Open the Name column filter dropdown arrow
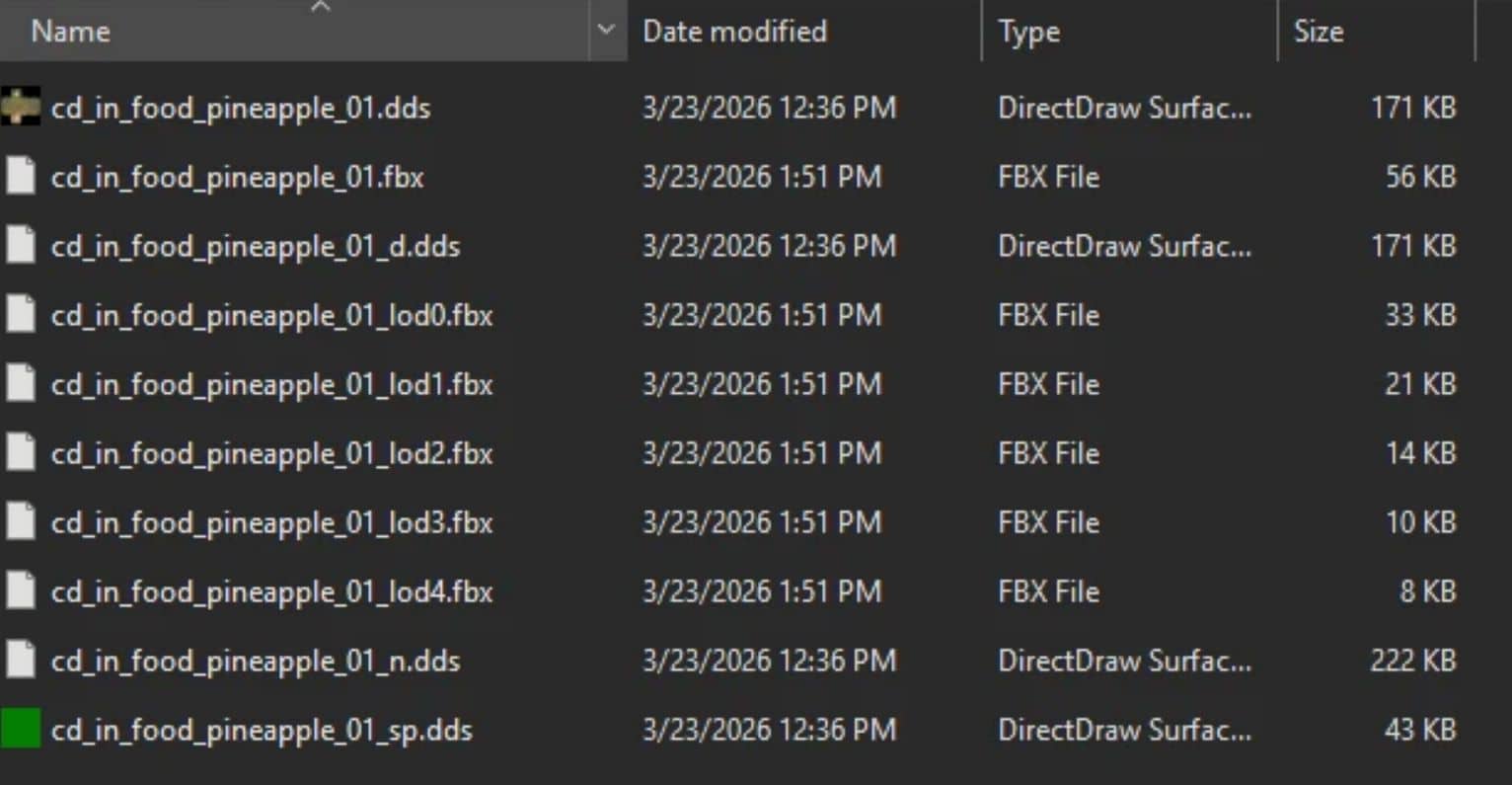1512x785 pixels. [606, 31]
